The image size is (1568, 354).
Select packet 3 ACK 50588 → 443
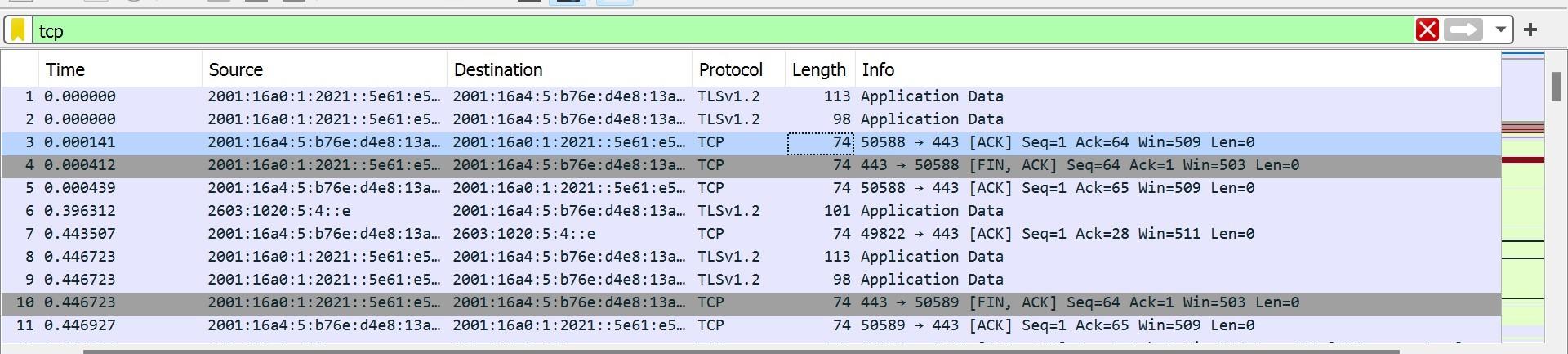tap(751, 142)
